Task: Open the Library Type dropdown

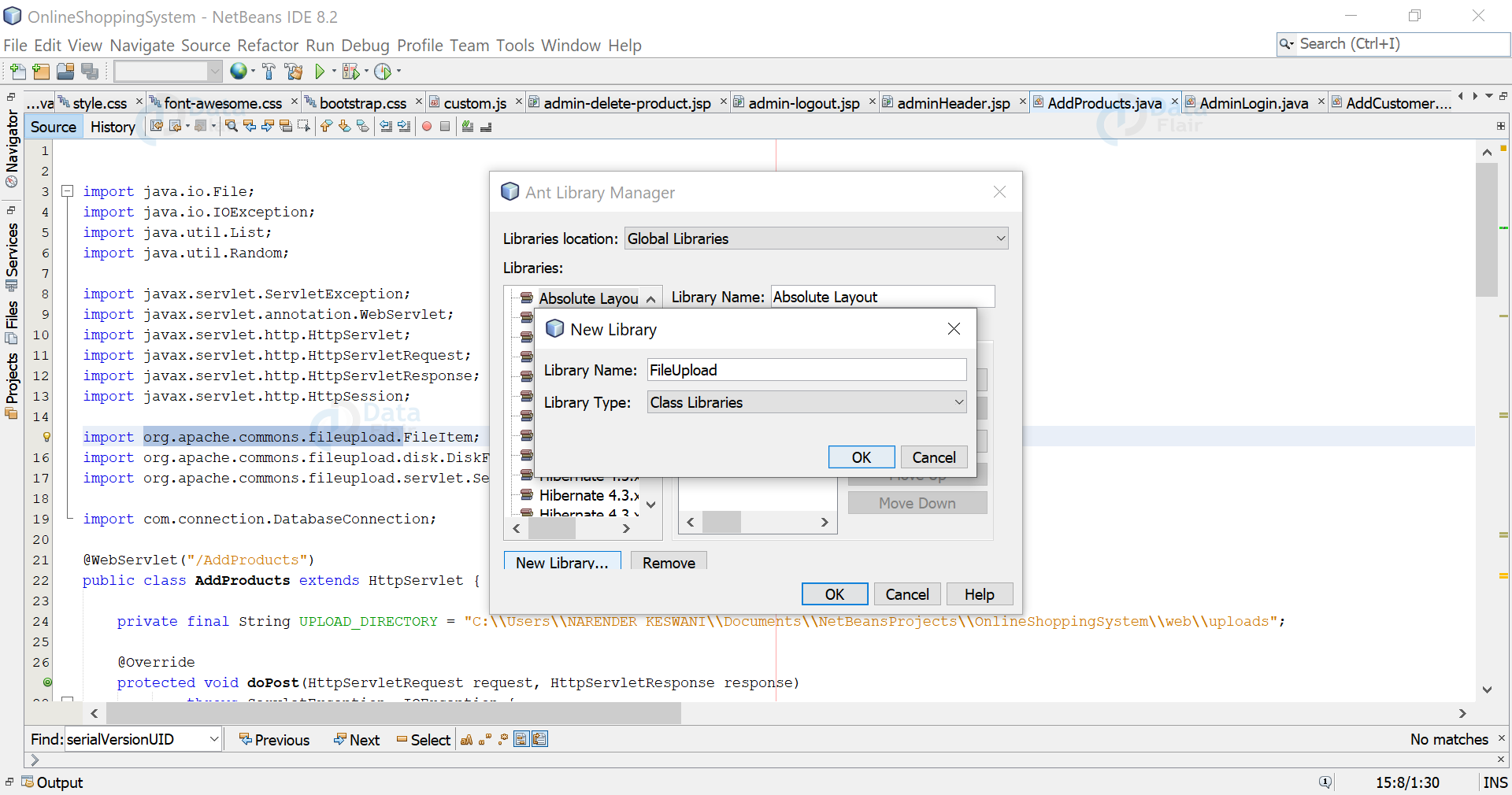Action: click(958, 402)
